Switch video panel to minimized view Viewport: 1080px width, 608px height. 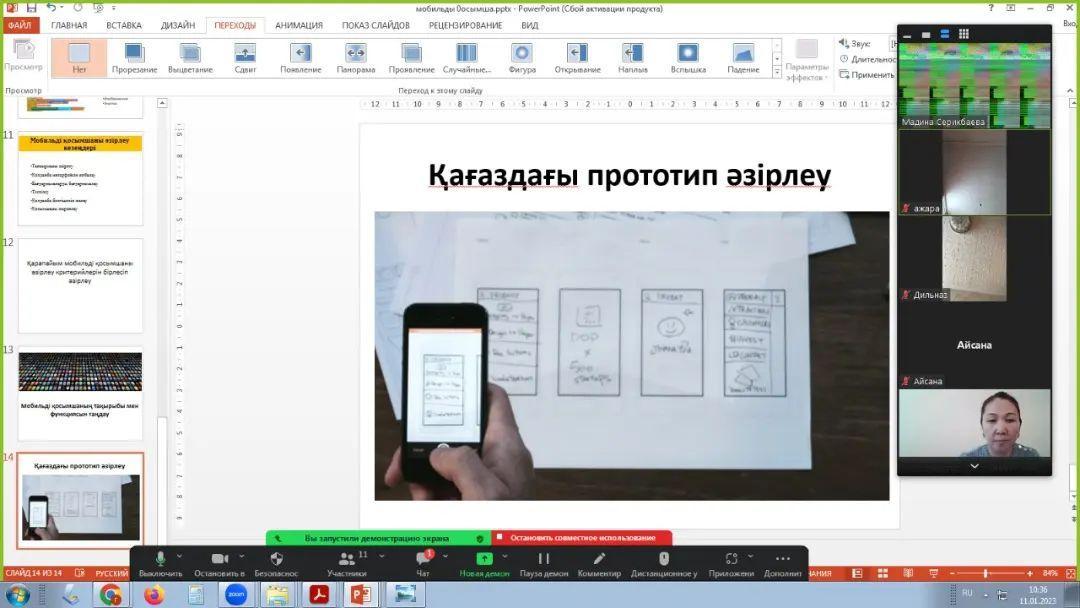click(908, 34)
